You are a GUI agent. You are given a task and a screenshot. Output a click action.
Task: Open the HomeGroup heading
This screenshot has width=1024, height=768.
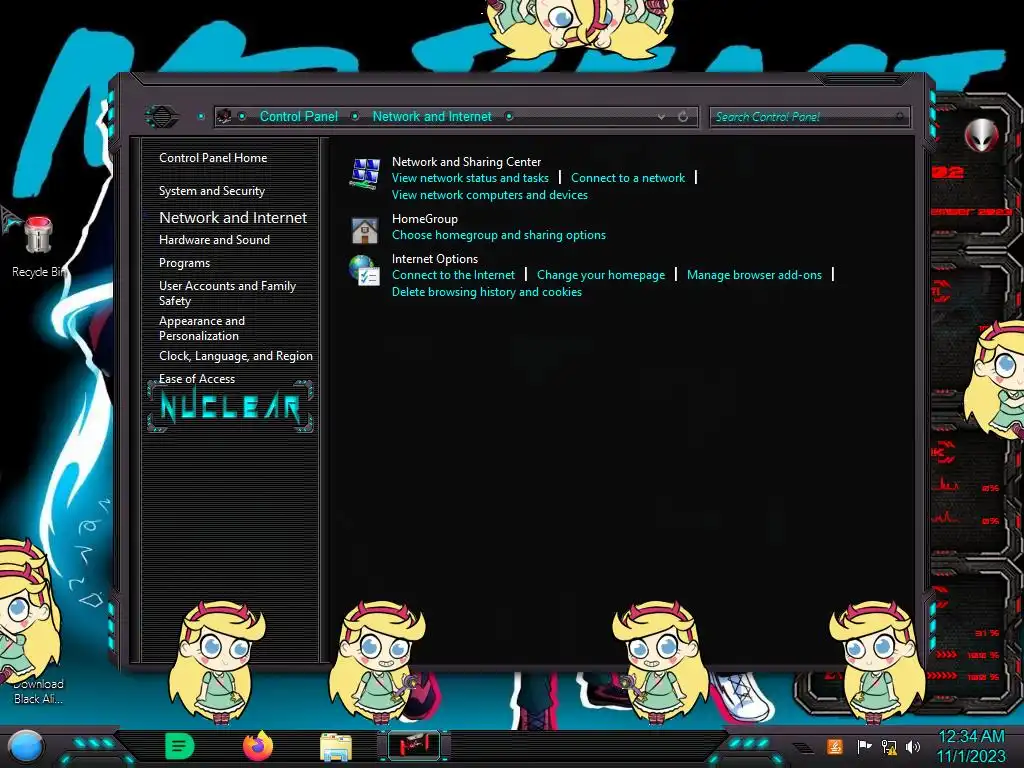point(424,219)
